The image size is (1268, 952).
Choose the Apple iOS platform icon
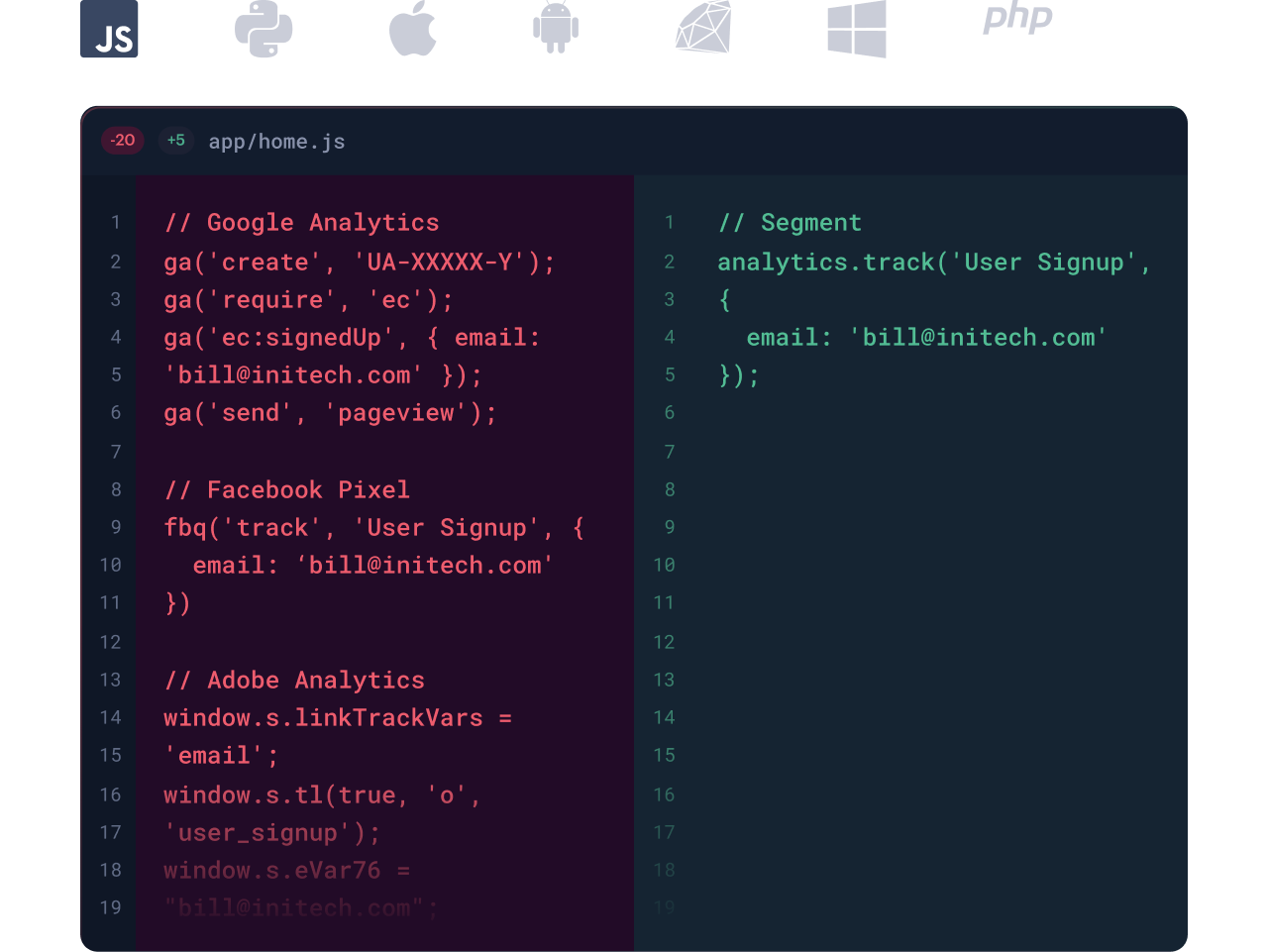click(x=413, y=28)
